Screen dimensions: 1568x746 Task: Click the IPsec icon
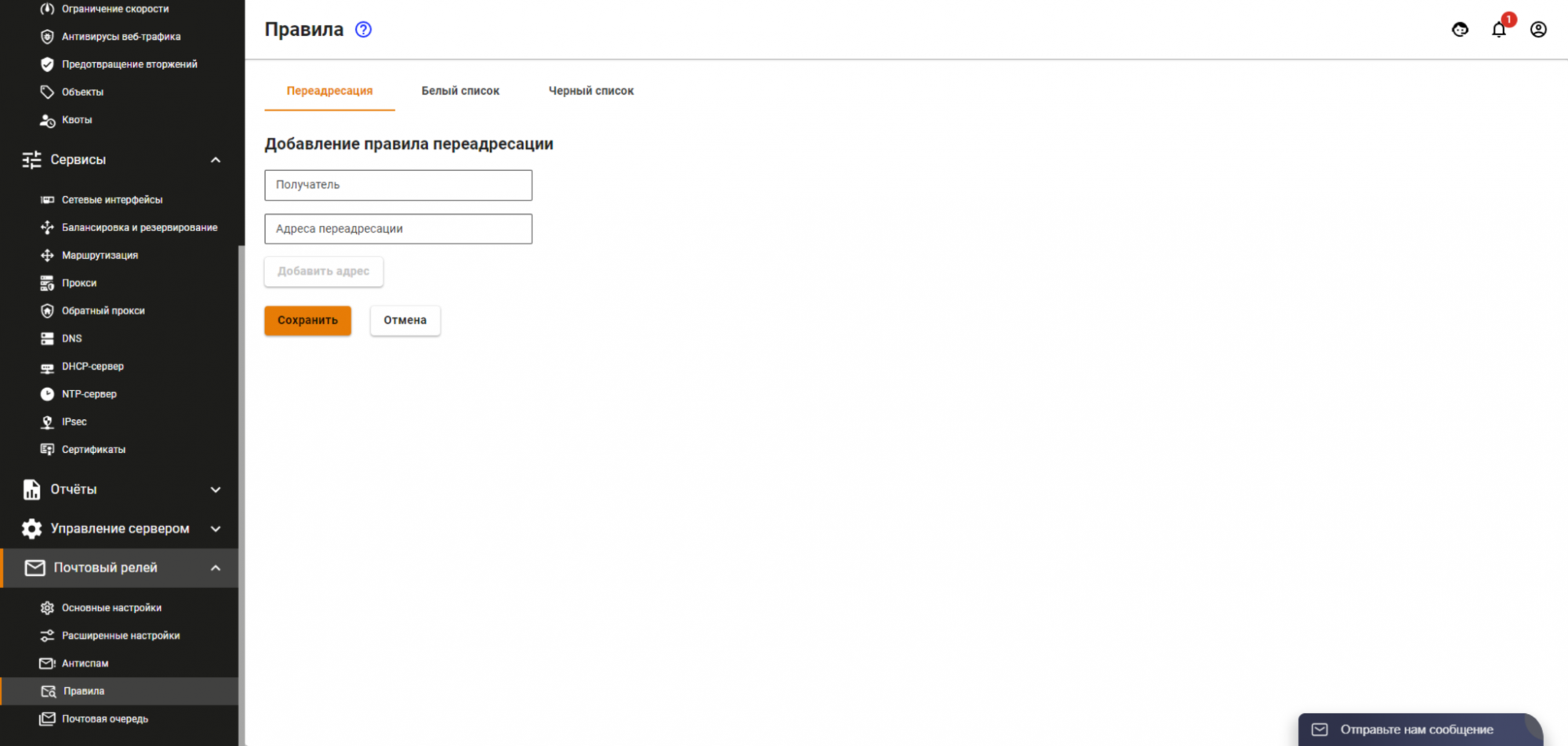tap(47, 422)
